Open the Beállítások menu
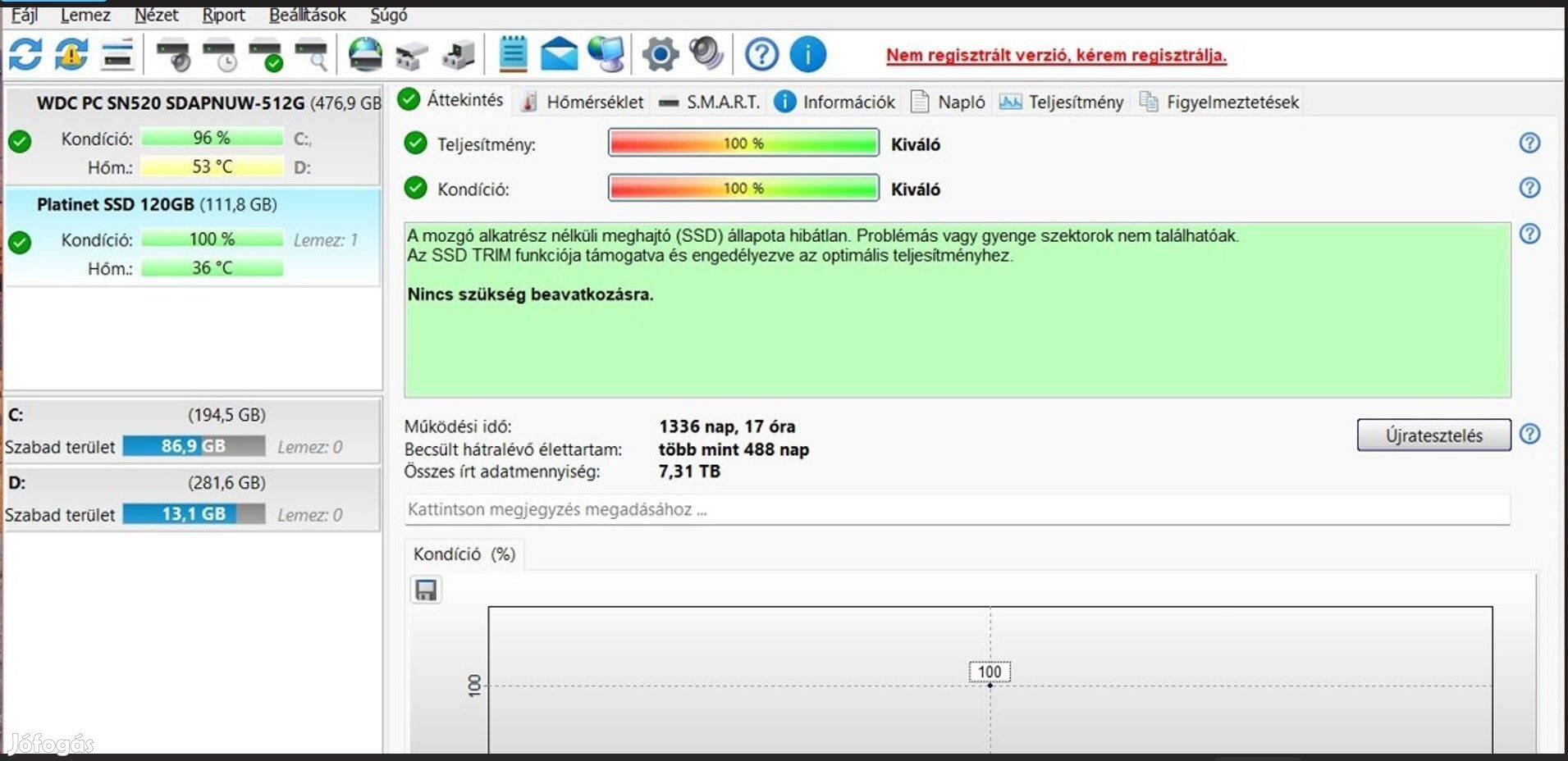This screenshot has width=1568, height=761. point(308,15)
